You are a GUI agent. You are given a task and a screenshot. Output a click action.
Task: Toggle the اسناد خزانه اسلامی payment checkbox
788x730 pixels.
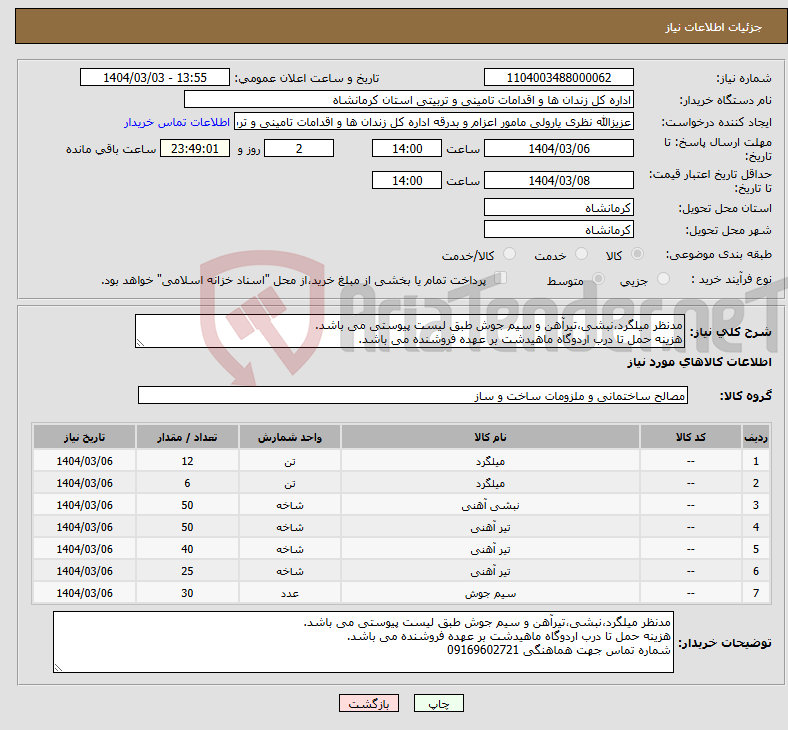(501, 278)
